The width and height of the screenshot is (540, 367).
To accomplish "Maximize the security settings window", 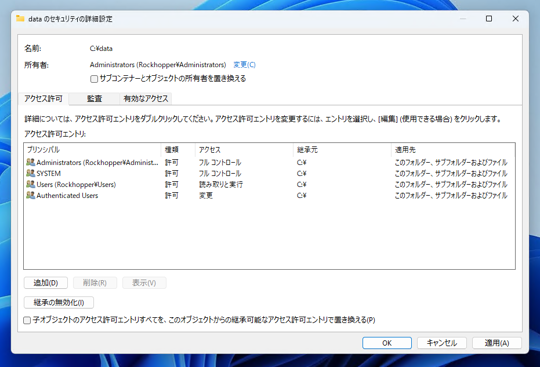I will tap(489, 19).
